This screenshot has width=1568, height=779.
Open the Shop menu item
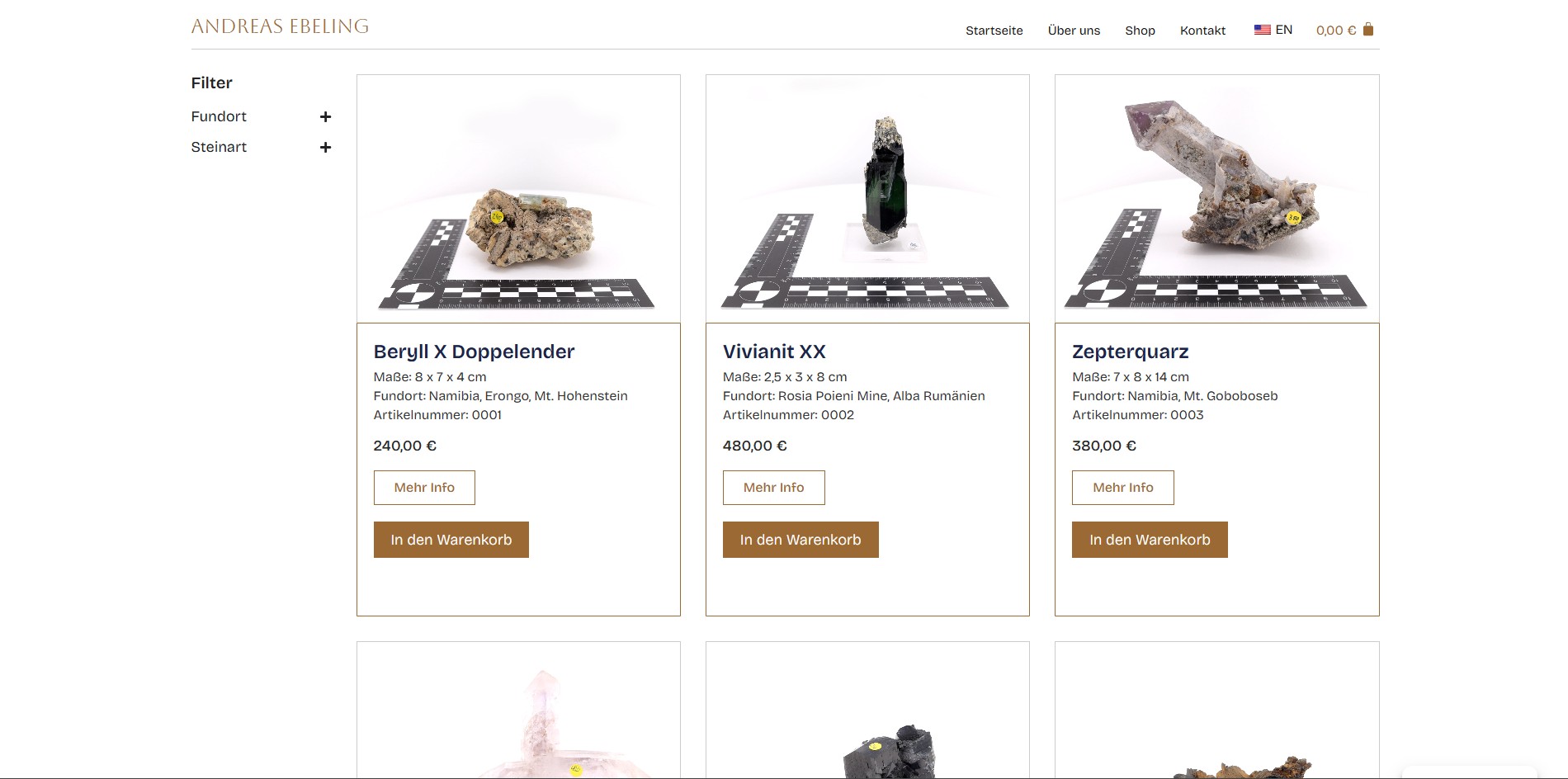tap(1140, 31)
